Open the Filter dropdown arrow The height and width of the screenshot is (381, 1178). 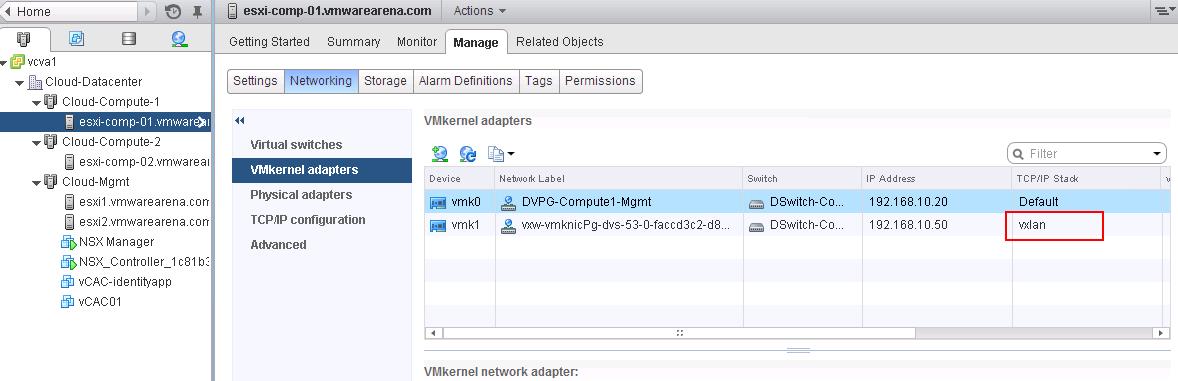tap(1157, 154)
